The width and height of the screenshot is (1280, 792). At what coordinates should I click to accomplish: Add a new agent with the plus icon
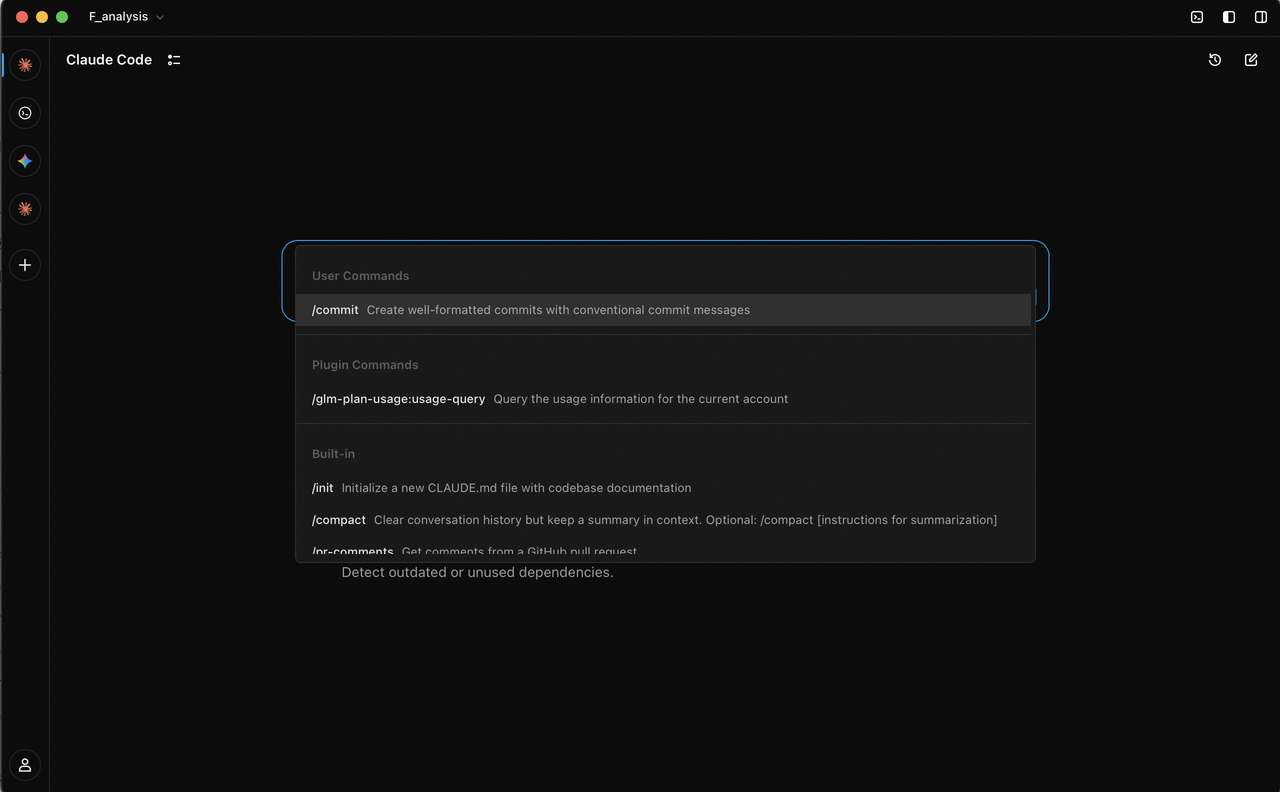[25, 265]
